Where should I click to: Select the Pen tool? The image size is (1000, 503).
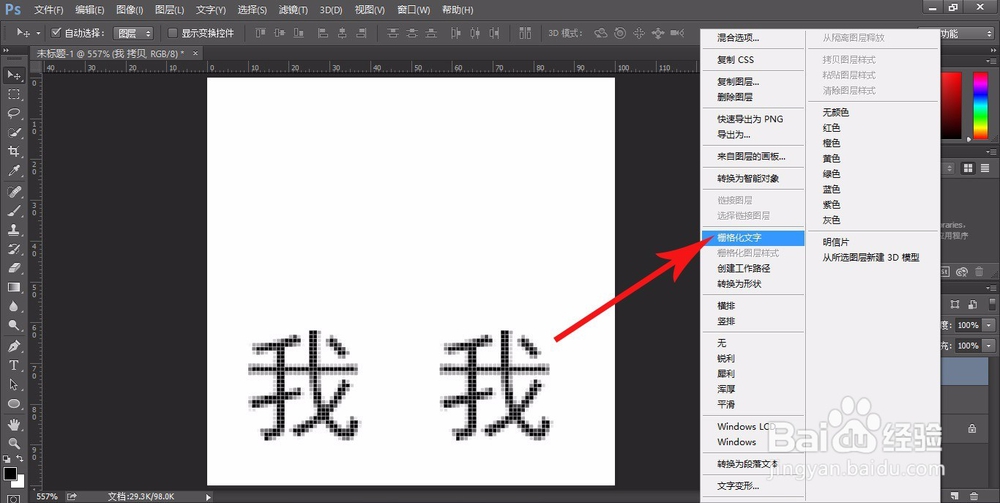pos(14,347)
